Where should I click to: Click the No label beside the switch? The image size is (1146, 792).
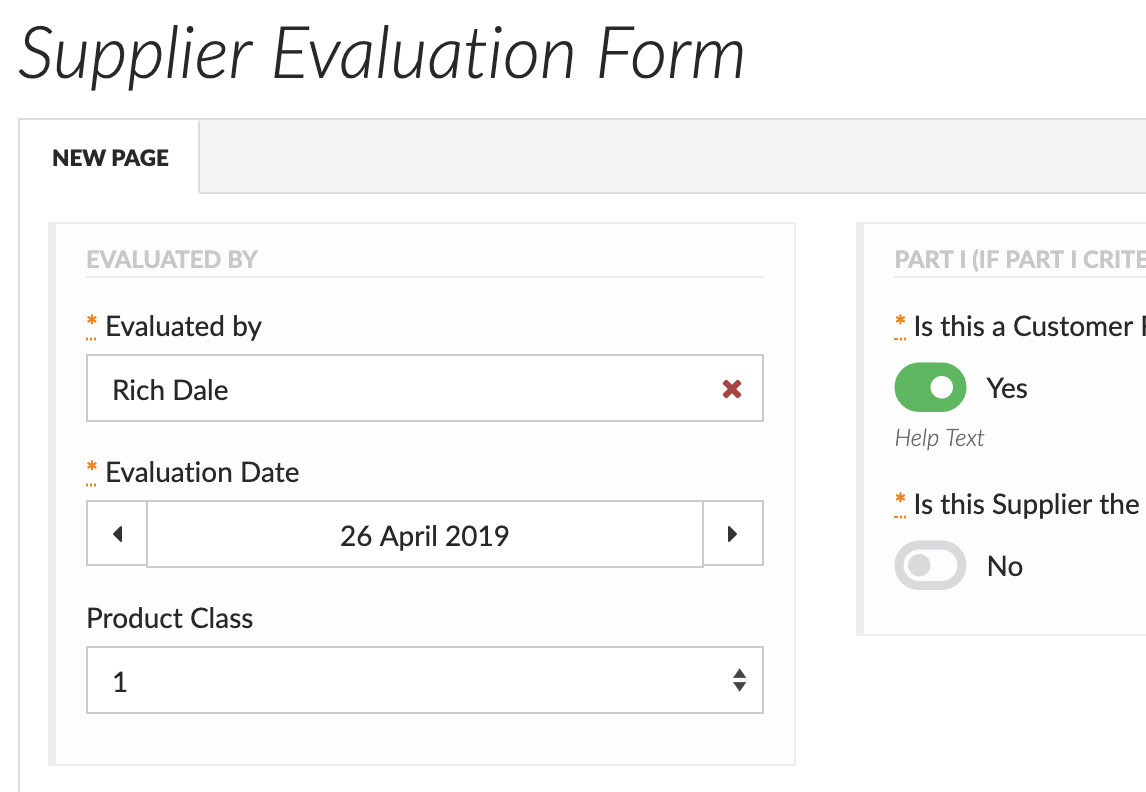[1005, 566]
